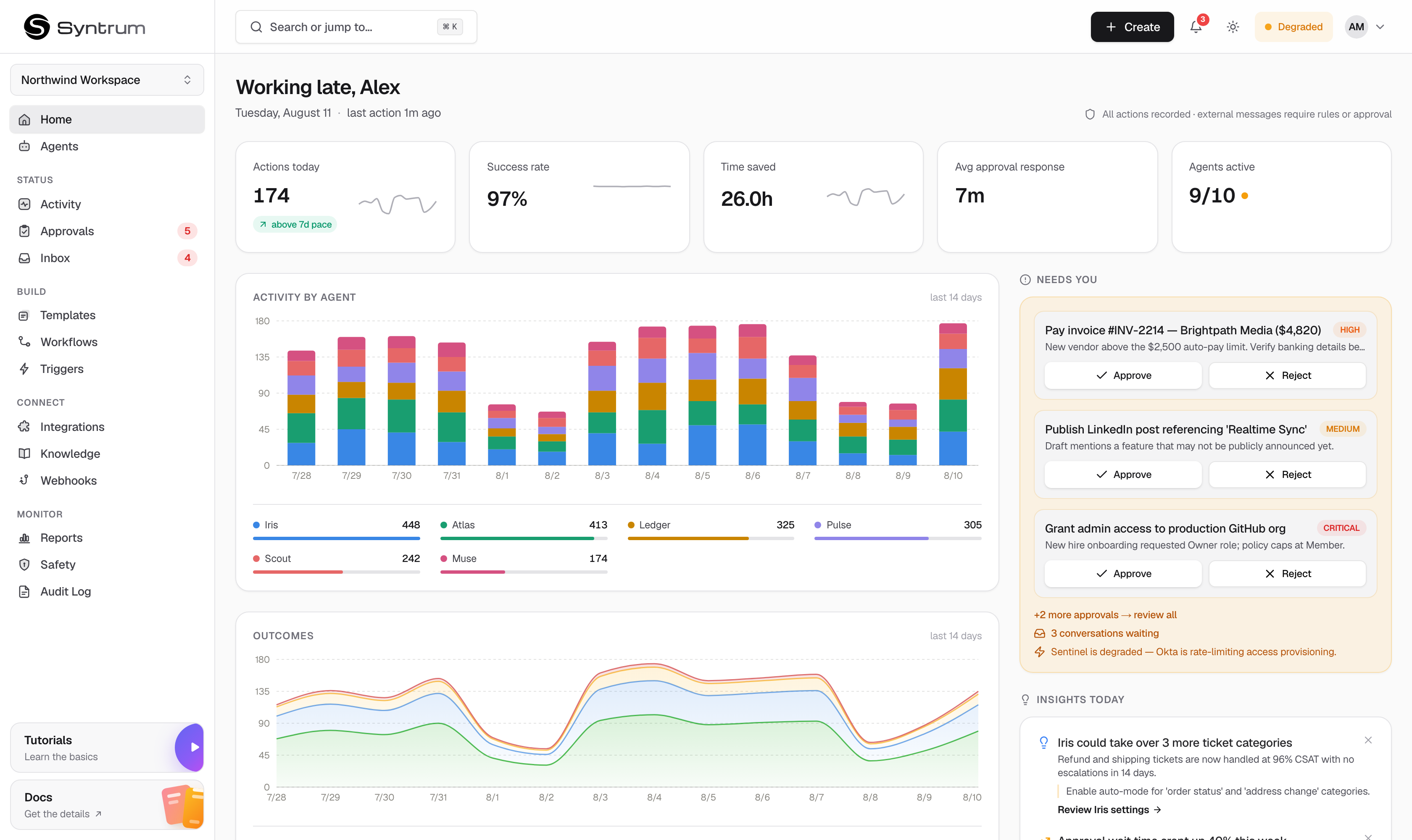Viewport: 1412px width, 840px height.
Task: Open the Success rate 97% card
Action: 580,197
